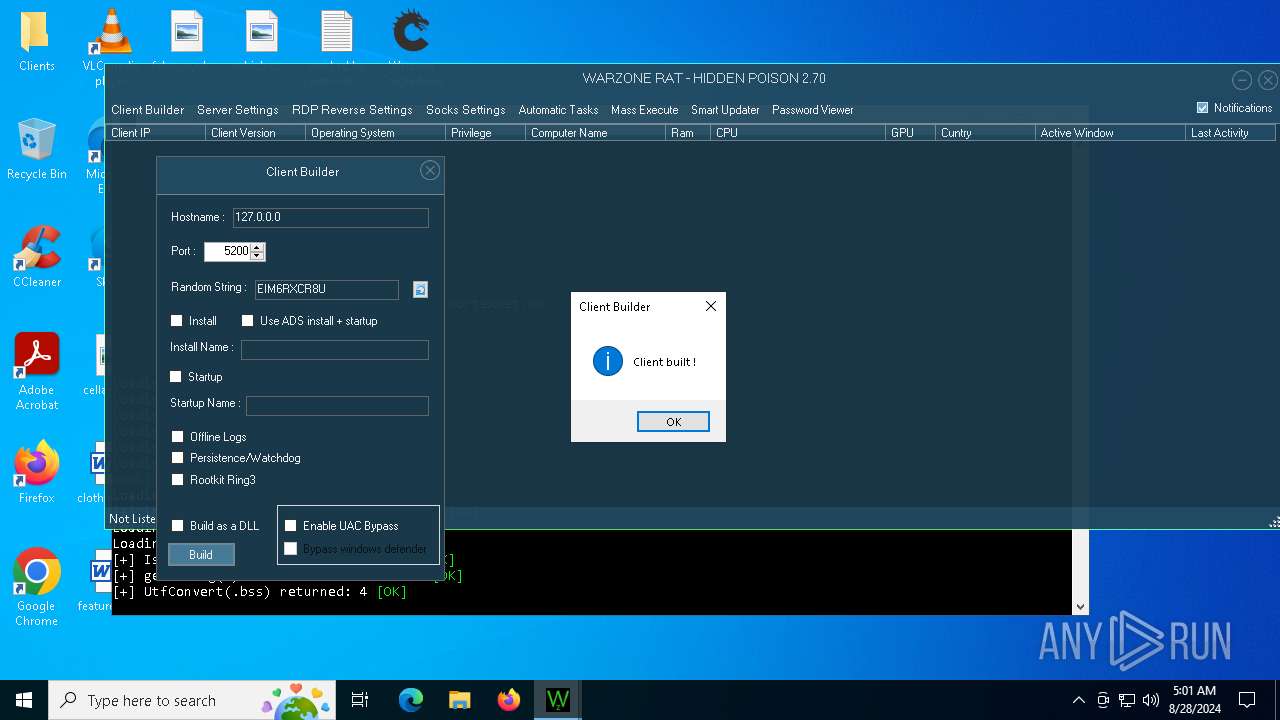The image size is (1280, 720).
Task: Check Use ADS install + startup
Action: (248, 321)
